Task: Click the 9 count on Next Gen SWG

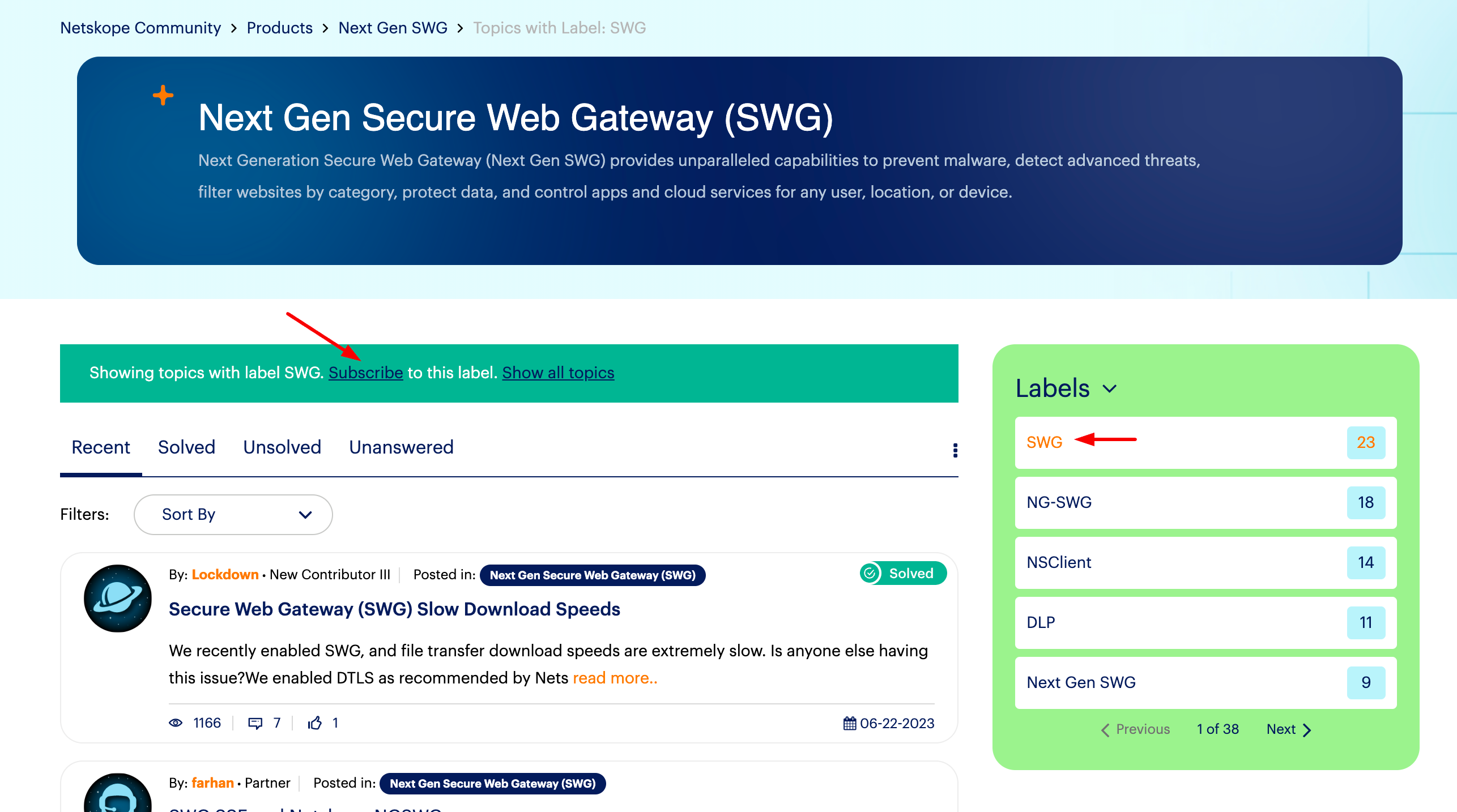Action: coord(1366,682)
